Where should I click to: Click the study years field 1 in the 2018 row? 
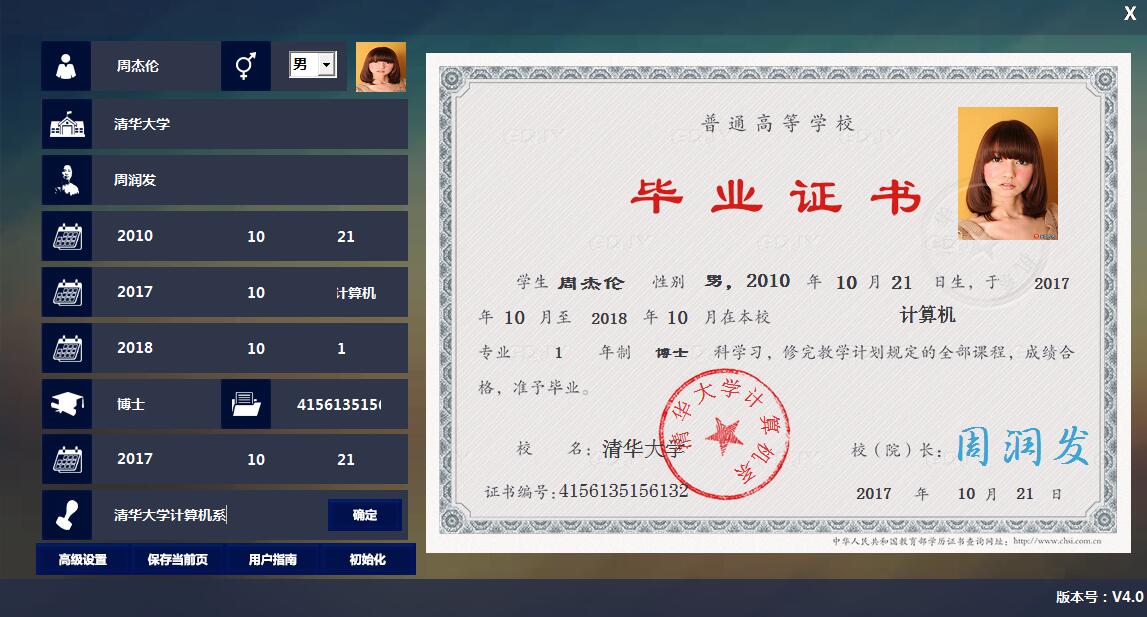pyautogui.click(x=342, y=348)
